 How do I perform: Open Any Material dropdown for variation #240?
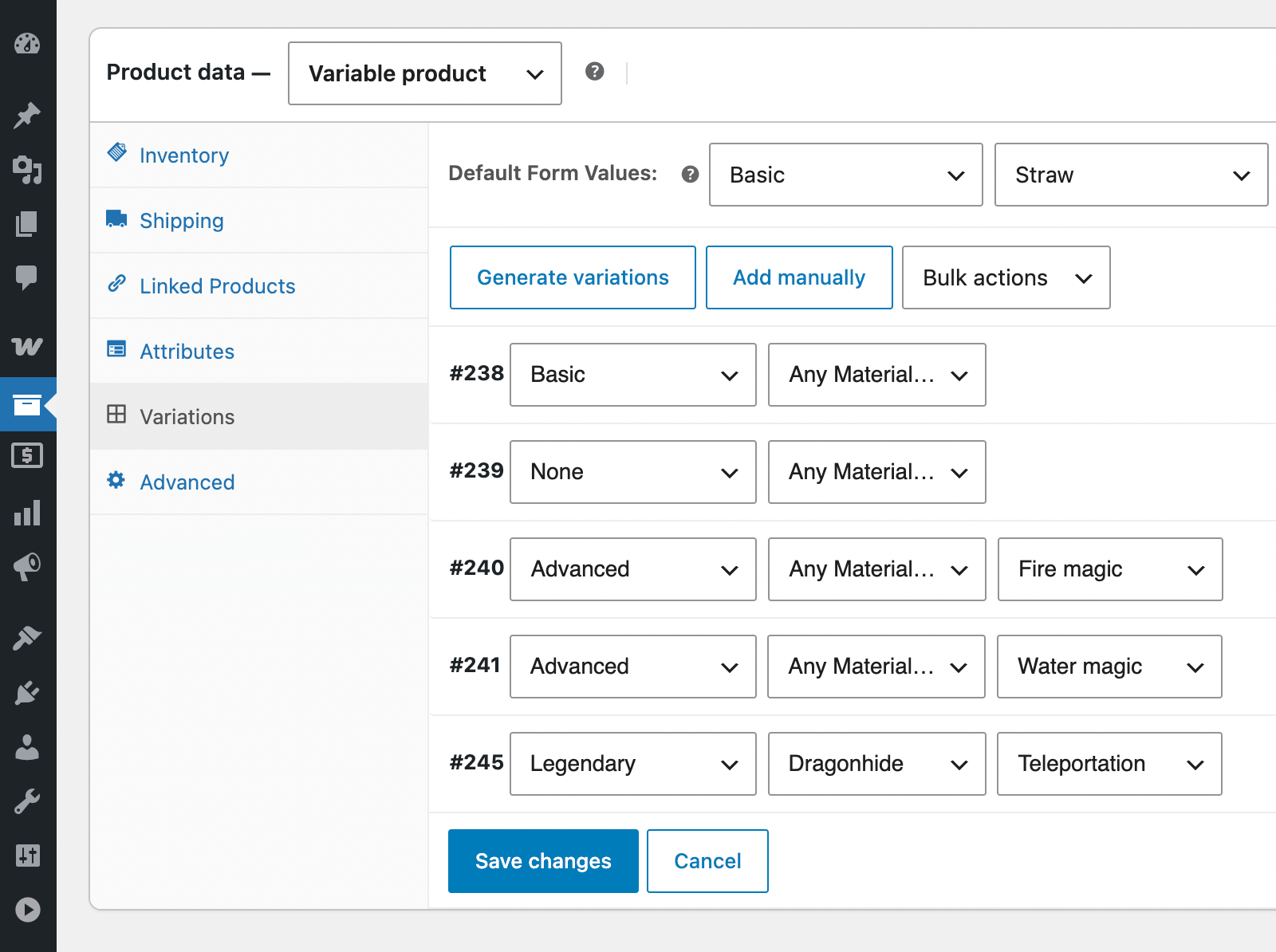[877, 569]
